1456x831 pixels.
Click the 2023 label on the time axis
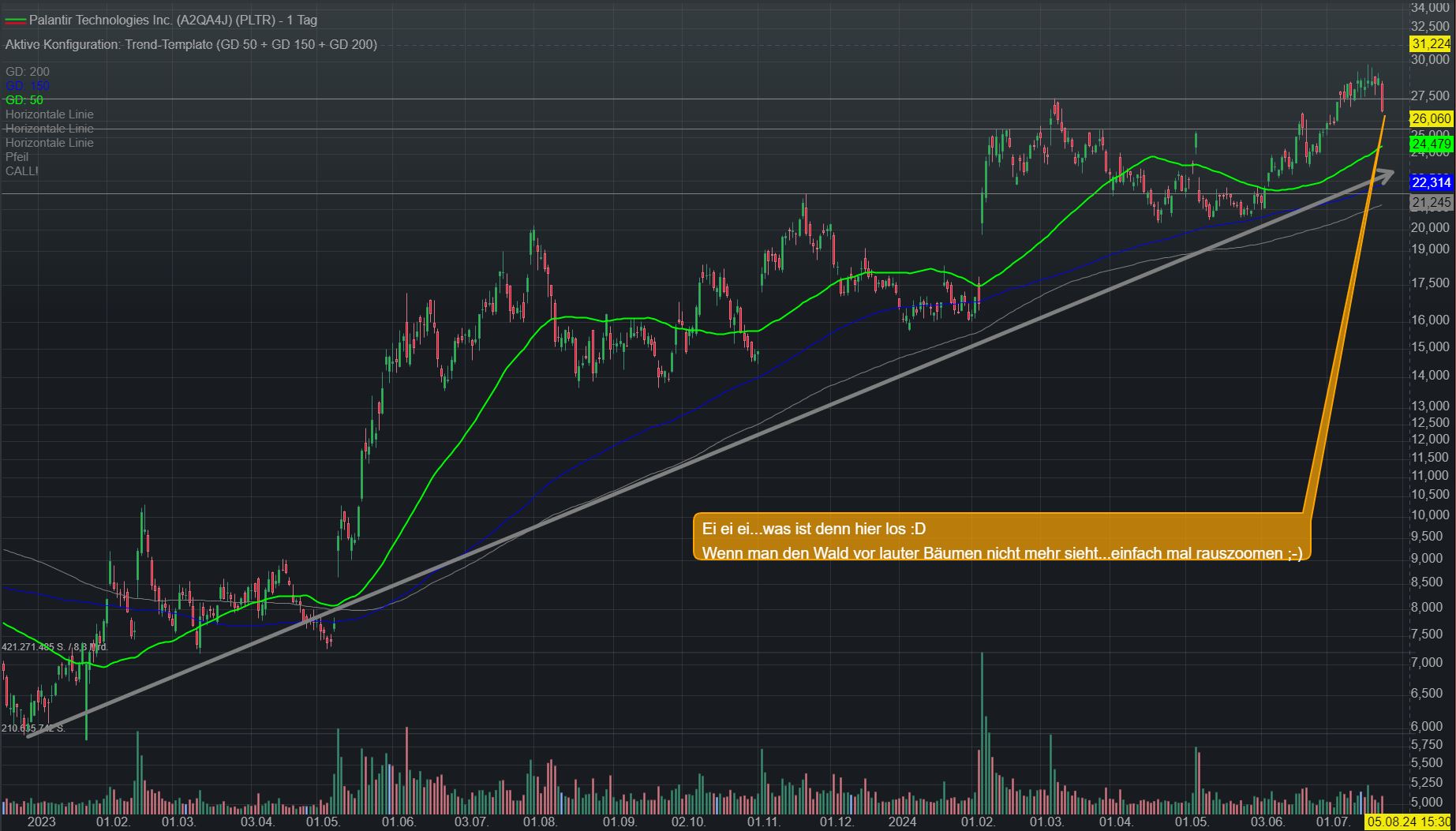(x=41, y=822)
